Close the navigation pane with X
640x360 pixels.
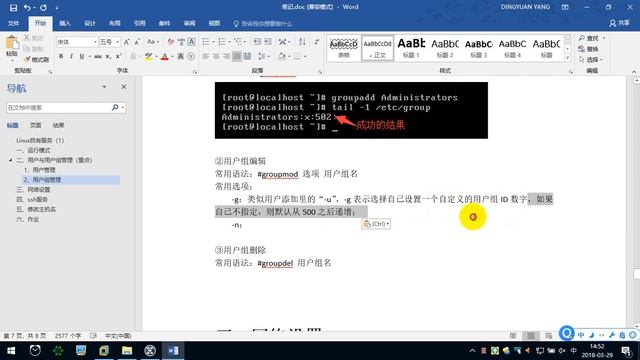click(x=124, y=87)
